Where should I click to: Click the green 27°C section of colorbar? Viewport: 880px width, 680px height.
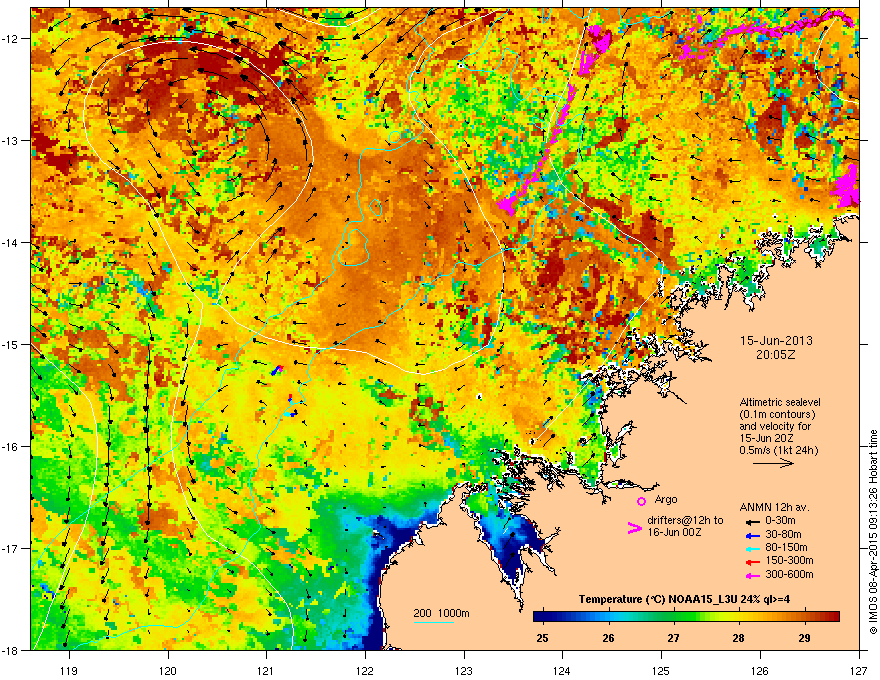673,617
